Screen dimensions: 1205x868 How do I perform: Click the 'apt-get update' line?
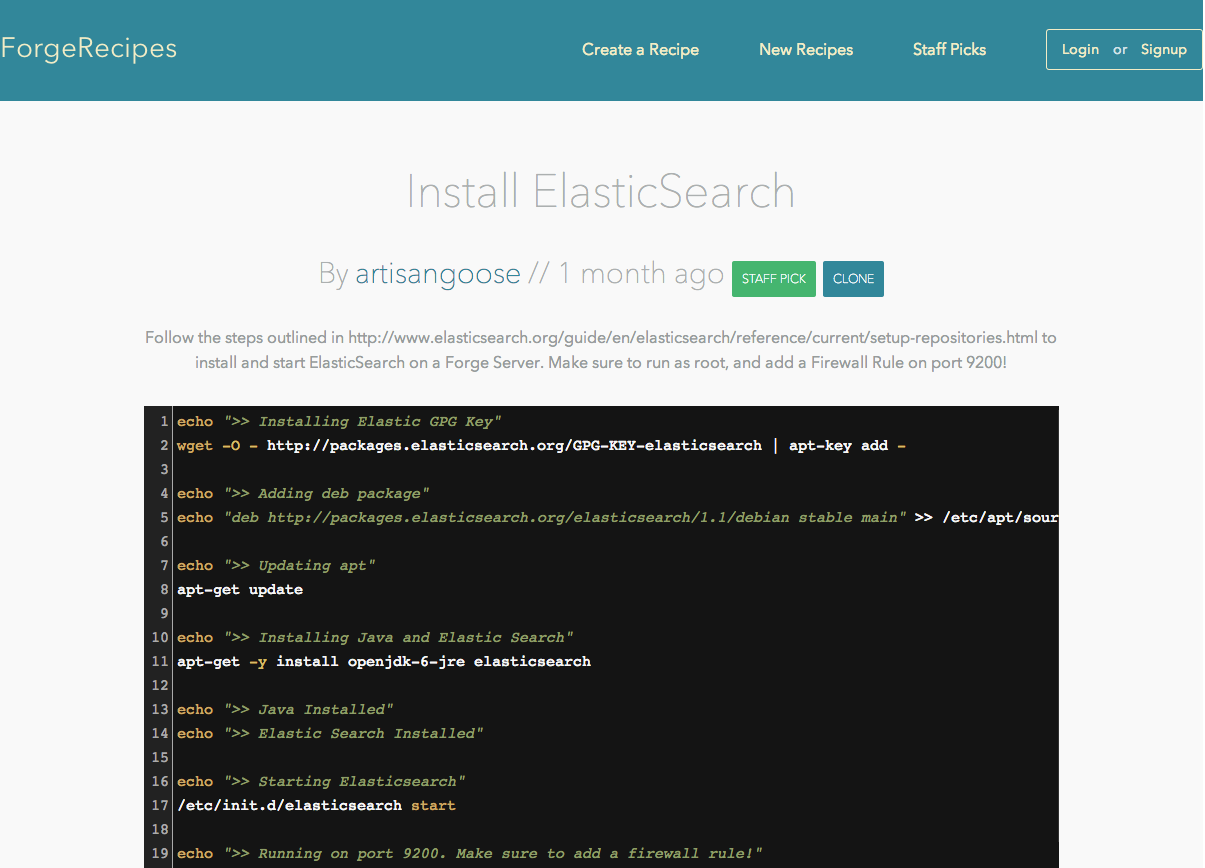click(240, 589)
